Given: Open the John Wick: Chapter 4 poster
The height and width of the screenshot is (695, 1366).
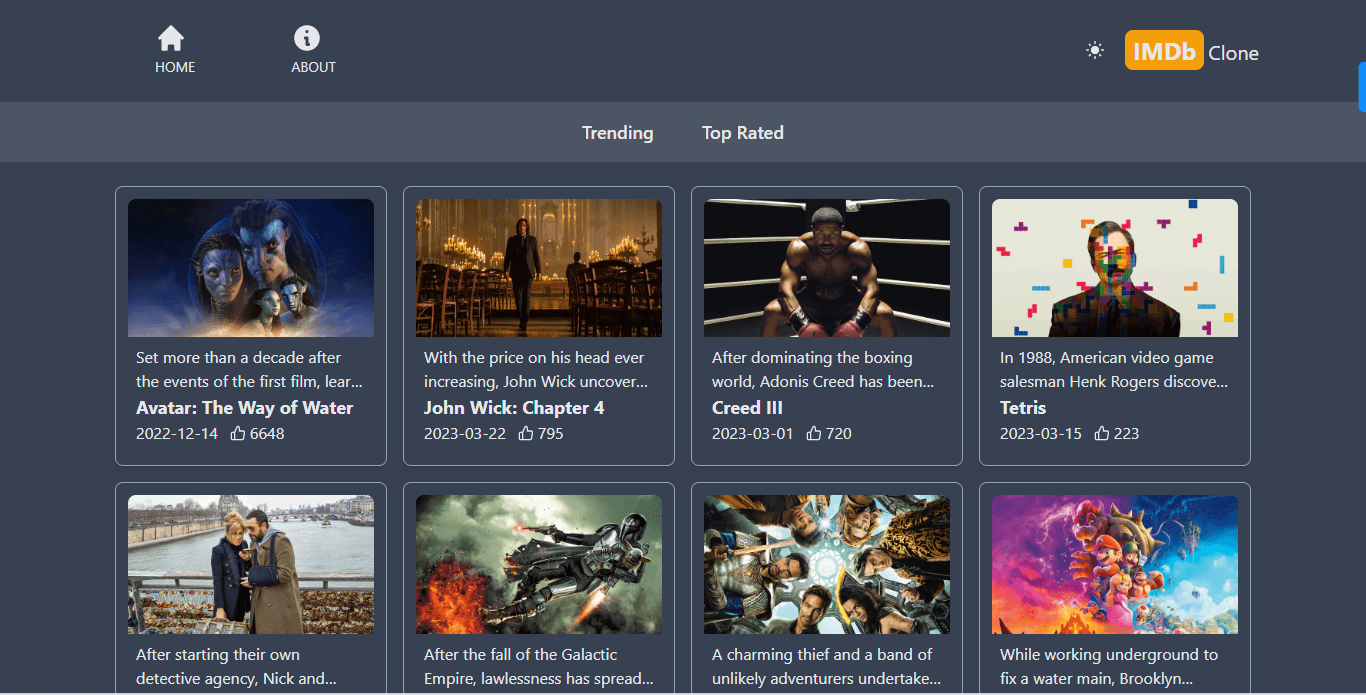Looking at the screenshot, I should (x=539, y=268).
